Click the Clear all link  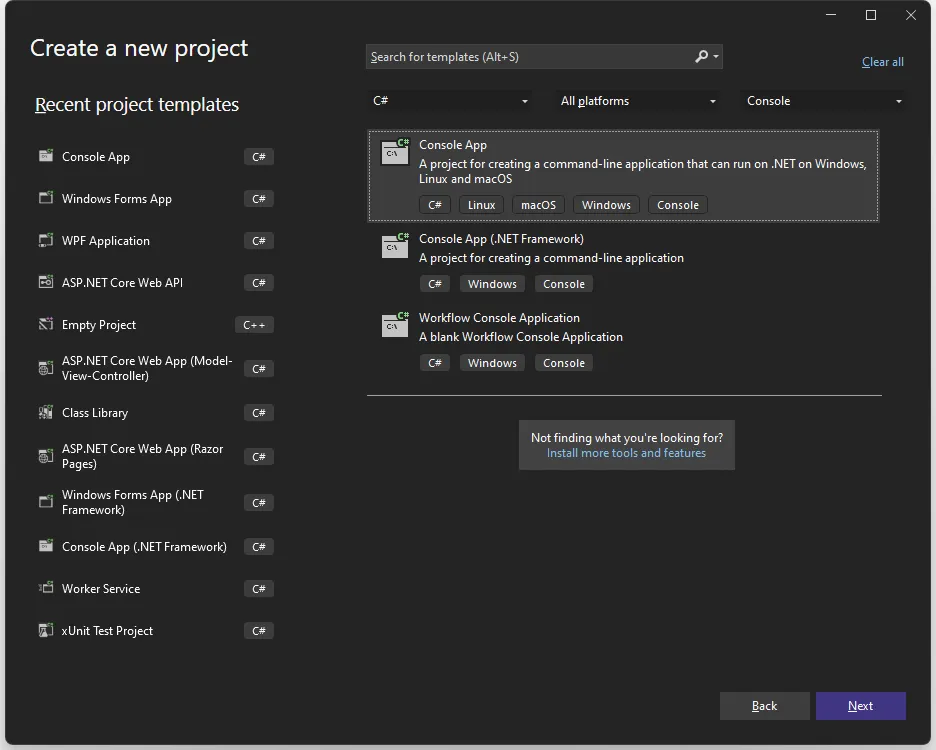[x=882, y=62]
